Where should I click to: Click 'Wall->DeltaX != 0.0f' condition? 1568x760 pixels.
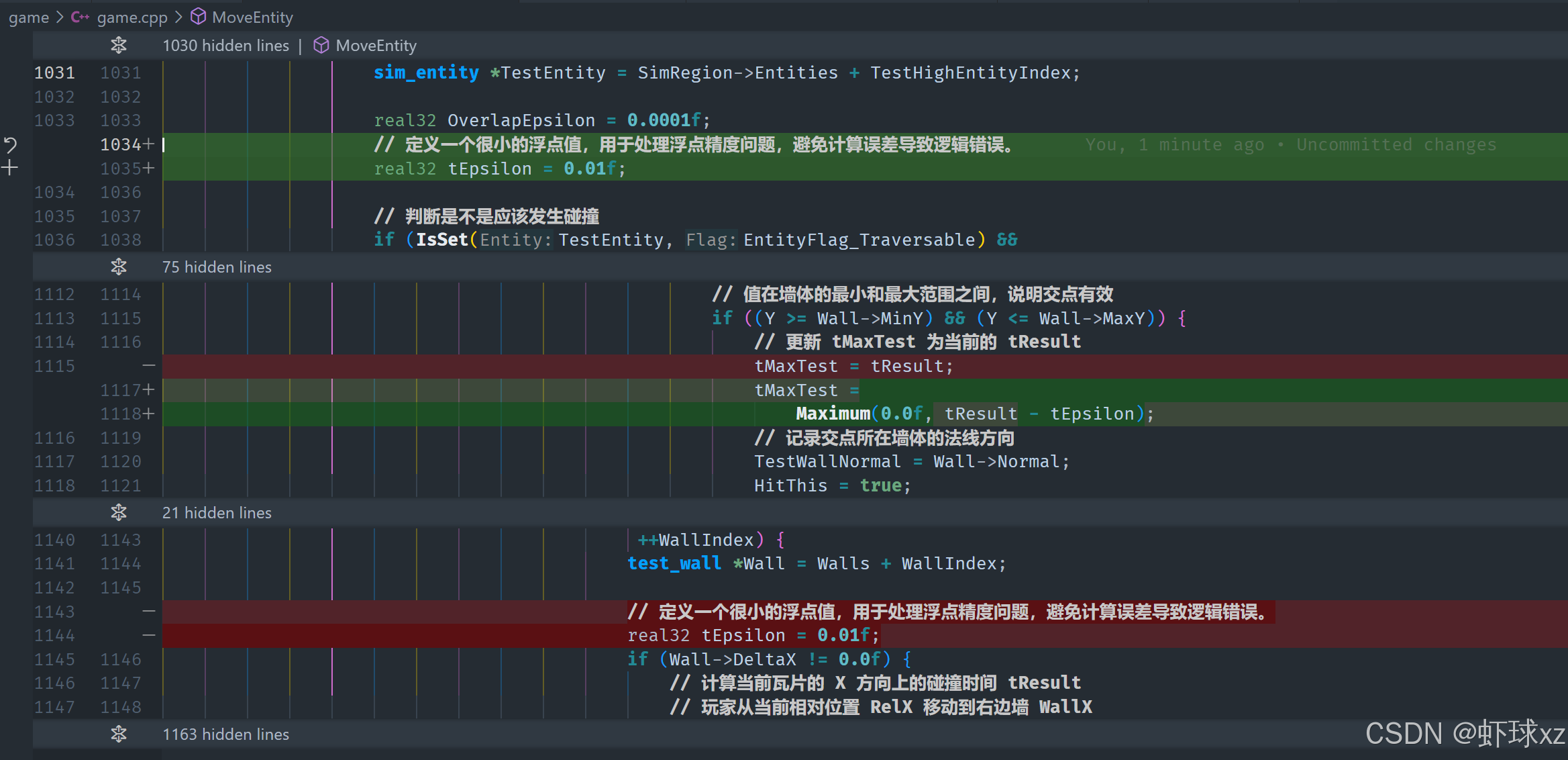[775, 659]
